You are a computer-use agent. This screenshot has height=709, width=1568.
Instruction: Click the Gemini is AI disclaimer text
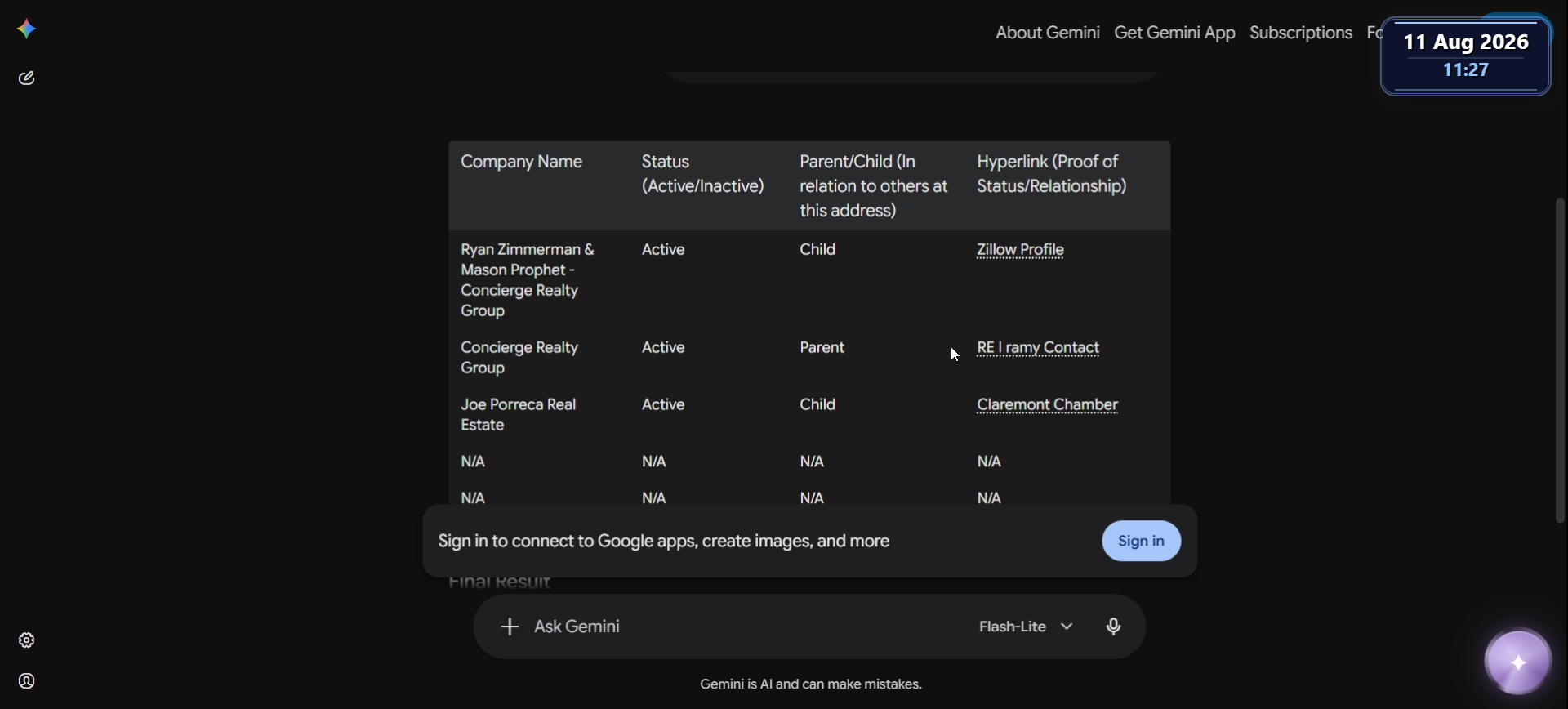[x=811, y=684]
